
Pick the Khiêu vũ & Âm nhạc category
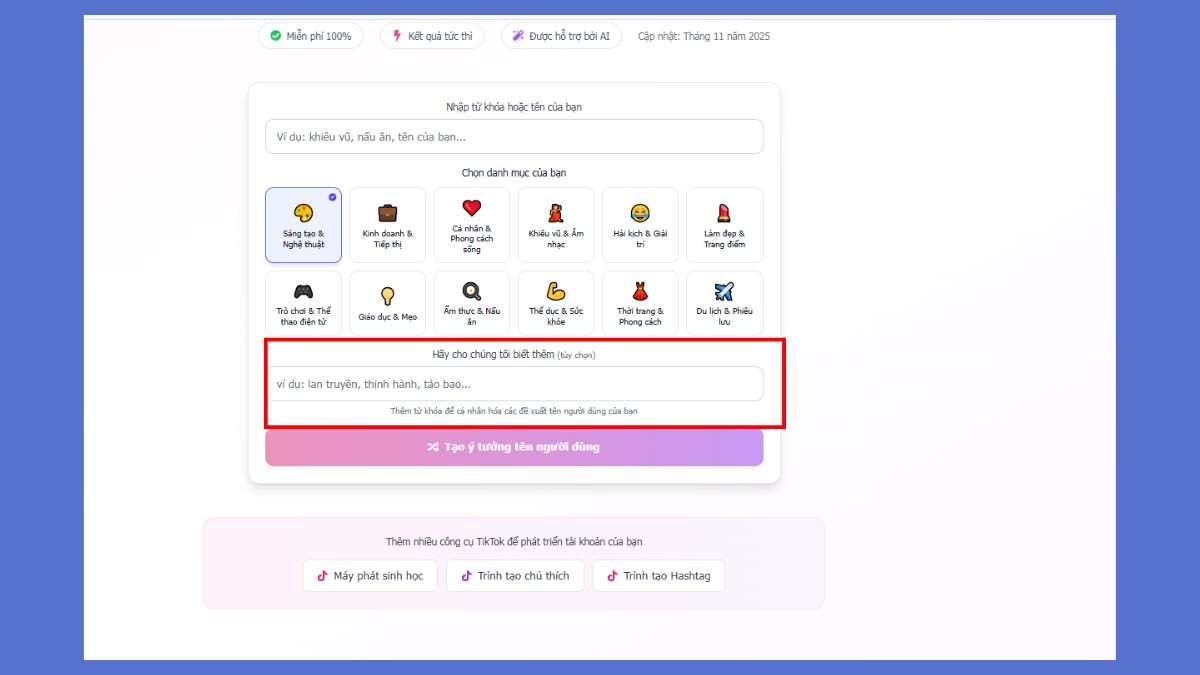(x=556, y=225)
